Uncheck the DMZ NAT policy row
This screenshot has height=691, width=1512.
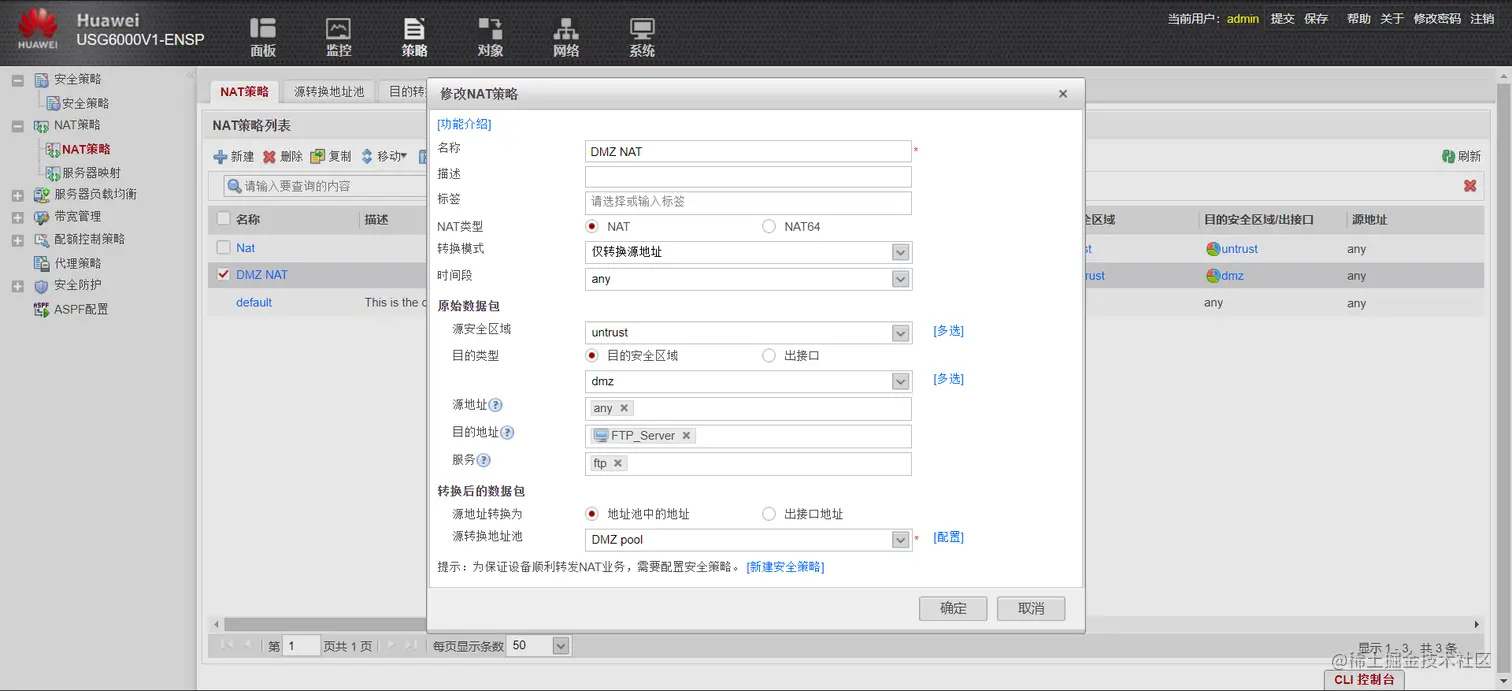pyautogui.click(x=222, y=274)
